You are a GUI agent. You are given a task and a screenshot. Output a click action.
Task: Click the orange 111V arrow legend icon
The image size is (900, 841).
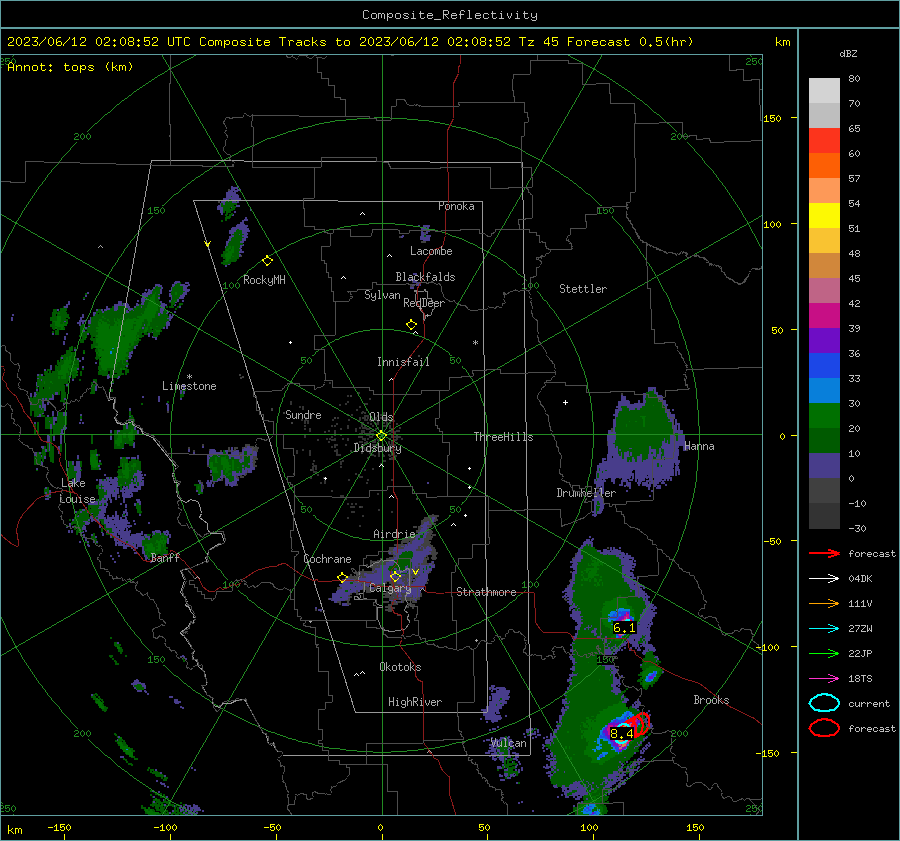824,603
